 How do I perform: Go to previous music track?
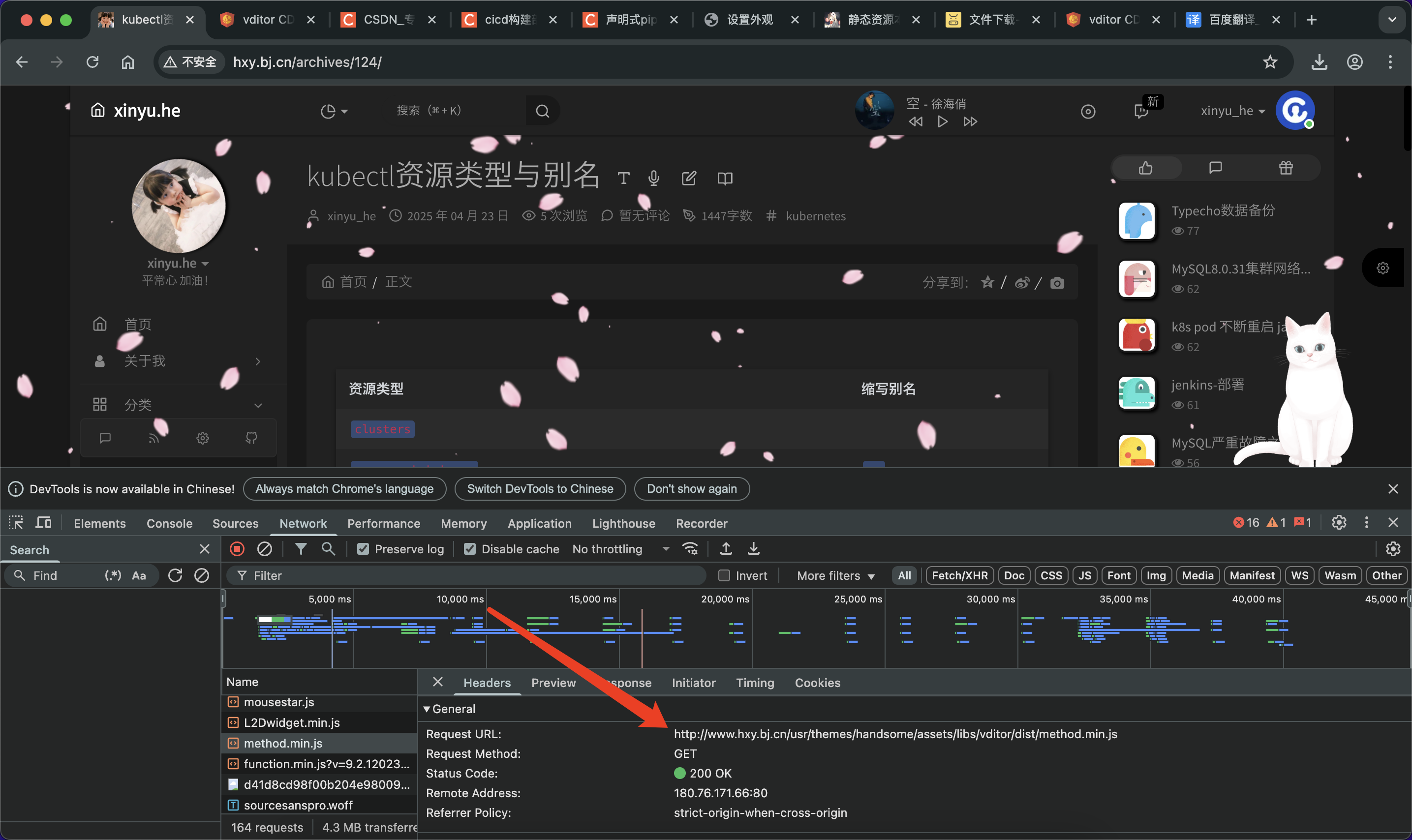[916, 121]
